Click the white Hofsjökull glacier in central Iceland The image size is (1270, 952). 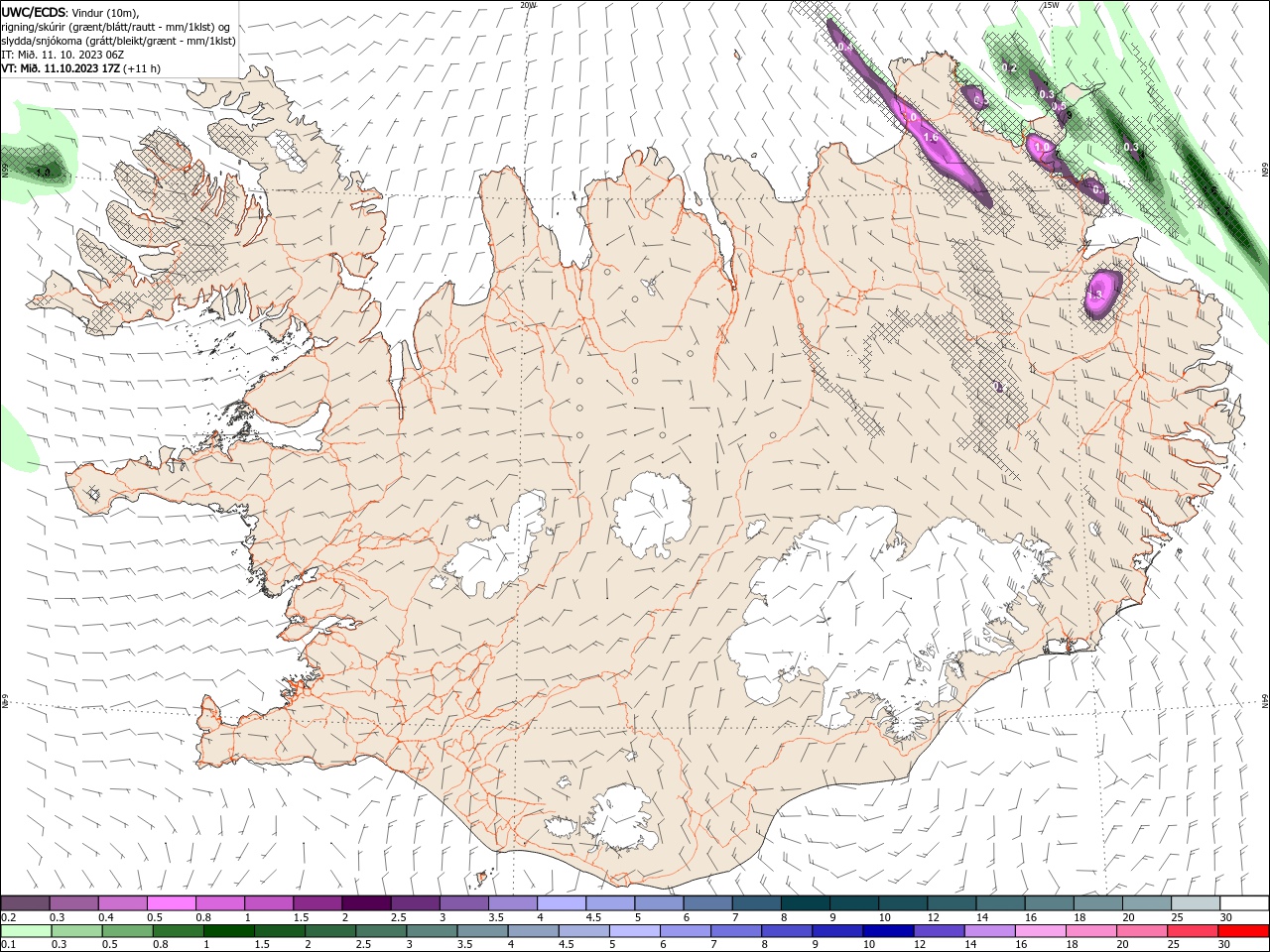[652, 514]
